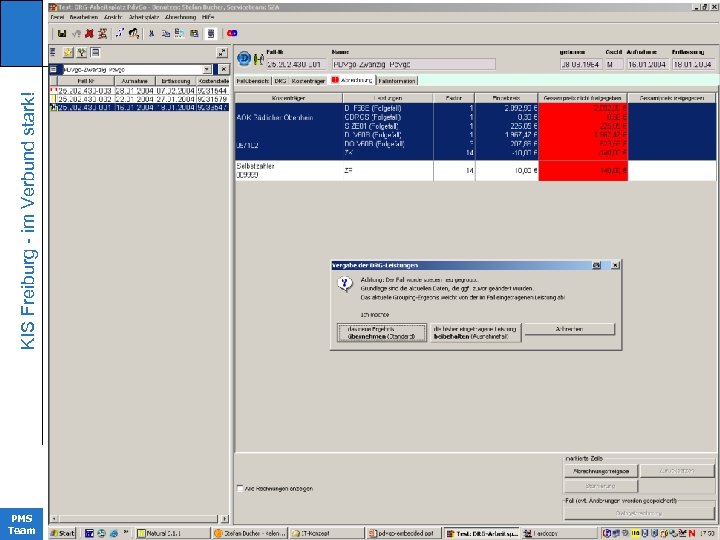The width and height of the screenshot is (720, 540).
Task: Switch to the Kostenträger tab
Action: (308, 81)
